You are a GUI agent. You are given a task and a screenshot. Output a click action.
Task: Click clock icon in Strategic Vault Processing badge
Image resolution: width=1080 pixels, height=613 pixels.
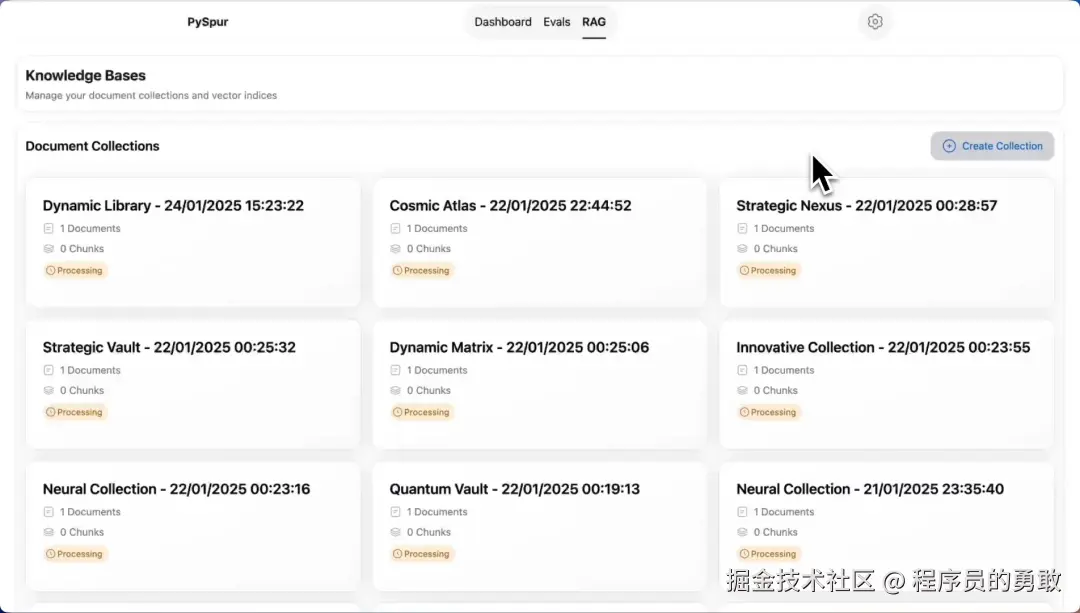[50, 412]
